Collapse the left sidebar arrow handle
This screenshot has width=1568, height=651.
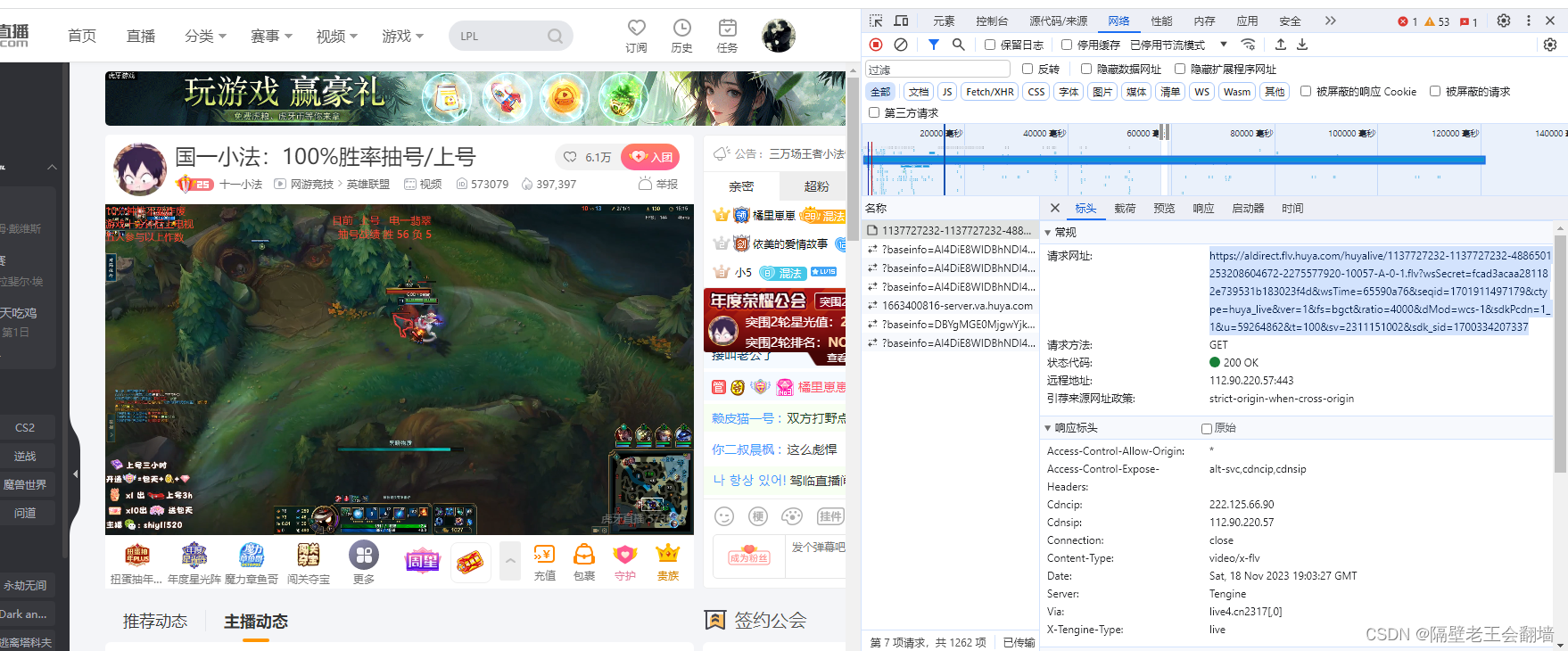[75, 474]
